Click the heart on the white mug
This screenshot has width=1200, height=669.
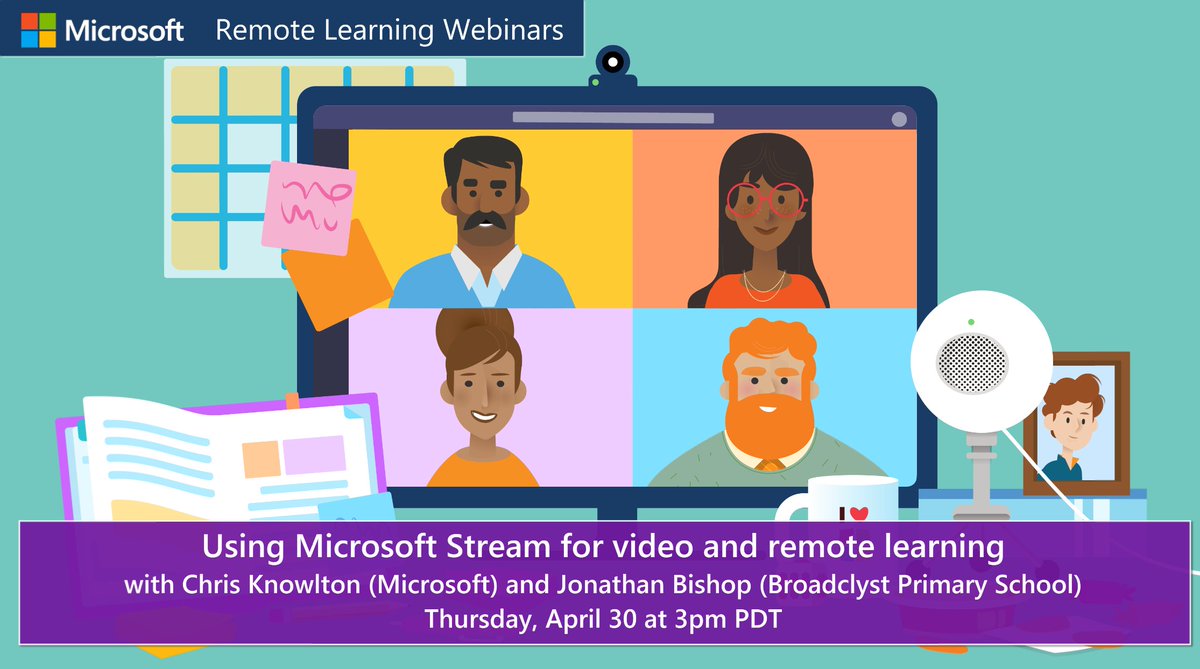coord(858,513)
